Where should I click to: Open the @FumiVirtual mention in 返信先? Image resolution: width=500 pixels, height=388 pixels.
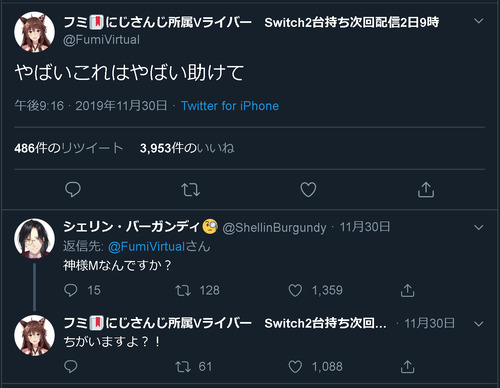click(x=146, y=247)
